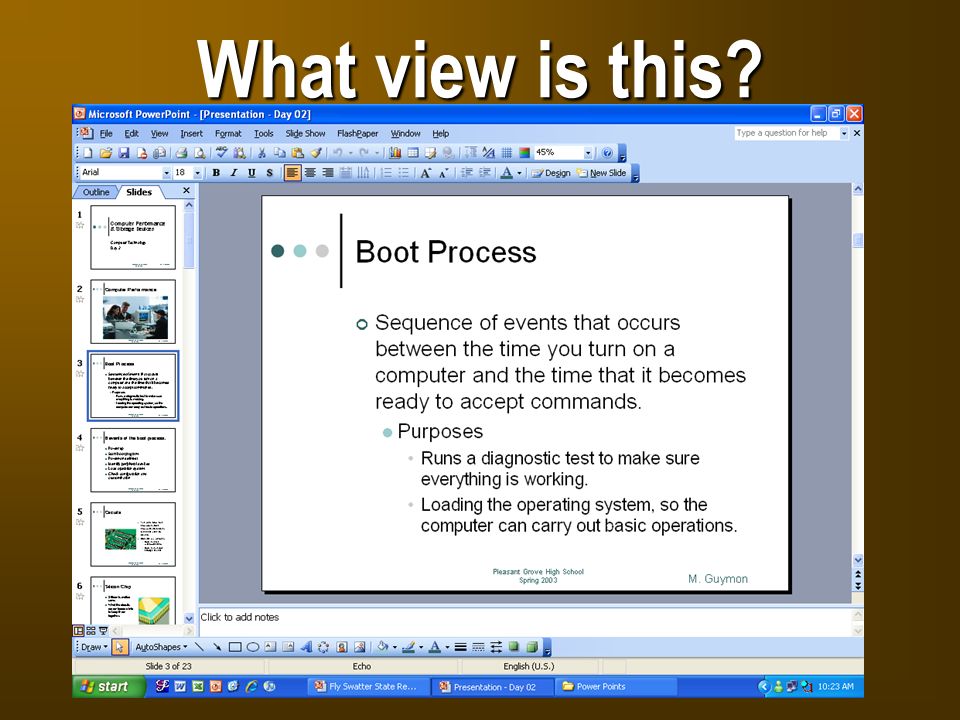The width and height of the screenshot is (960, 720).
Task: Select the Arrow drawing tool
Action: (x=217, y=647)
